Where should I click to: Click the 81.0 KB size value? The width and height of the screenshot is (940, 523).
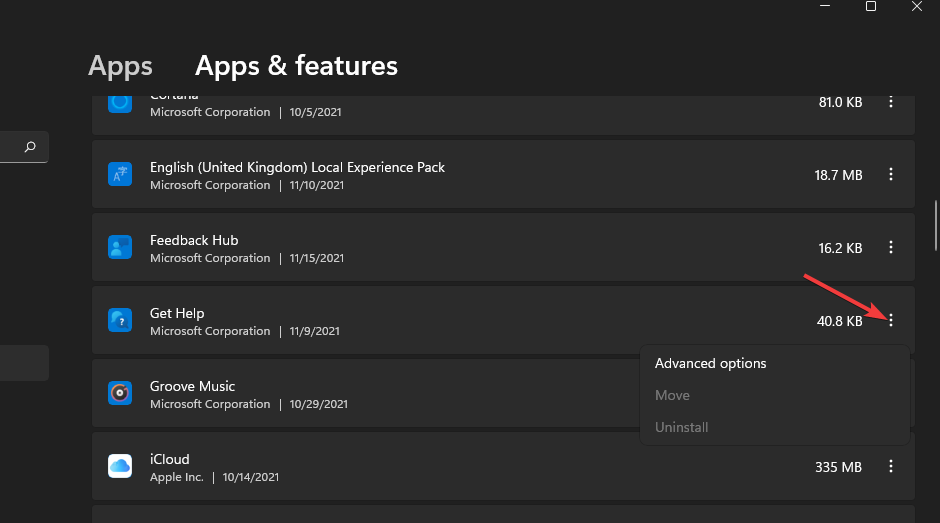[840, 103]
